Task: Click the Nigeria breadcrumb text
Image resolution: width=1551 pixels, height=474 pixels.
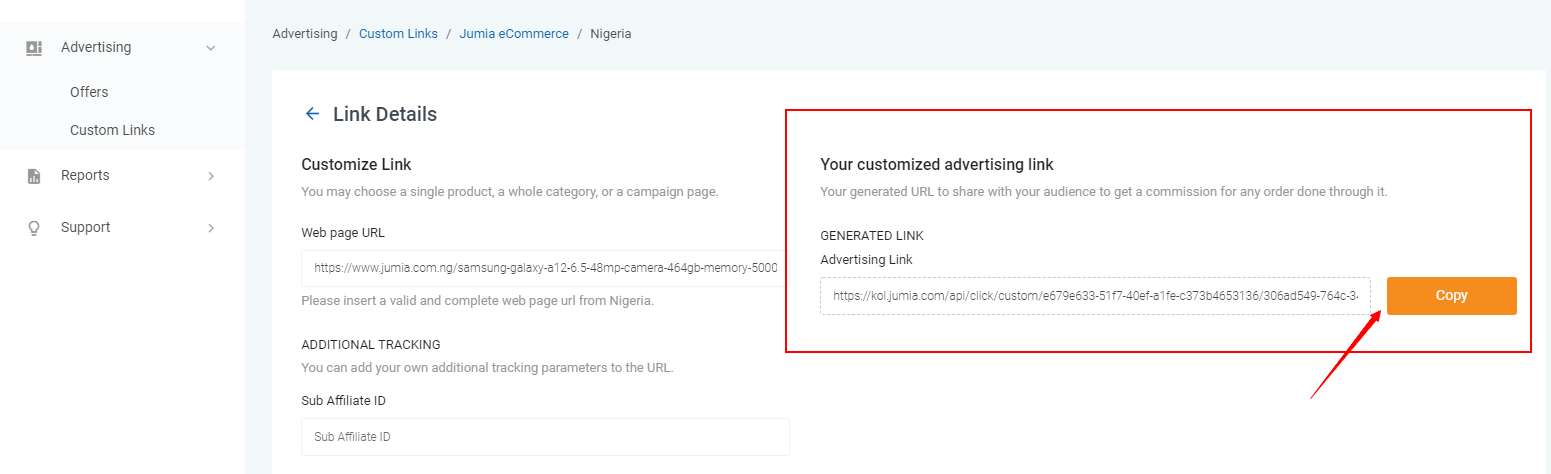Action: tap(611, 34)
